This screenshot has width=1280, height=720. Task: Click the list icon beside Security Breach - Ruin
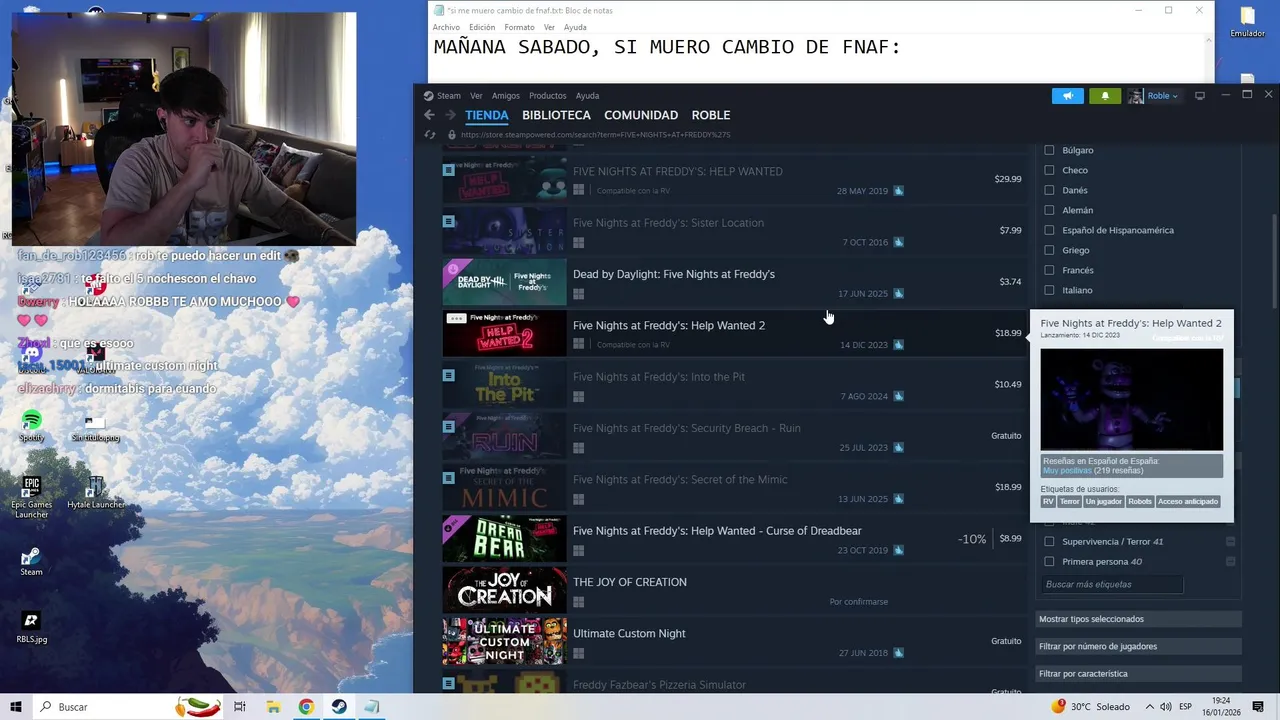(448, 426)
